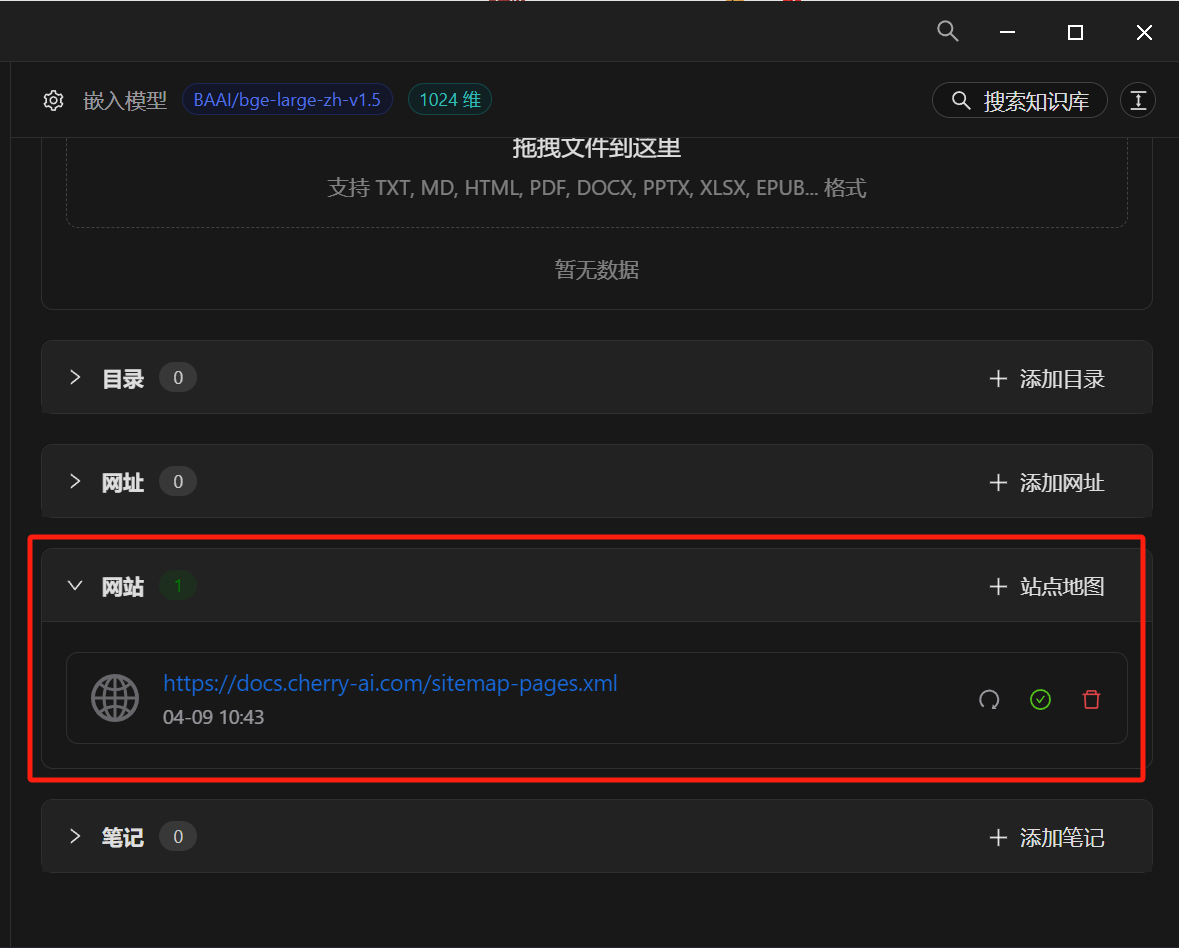Click the BAAI/bge-large-zh-v1.5 model tag
The image size is (1179, 948).
pos(287,101)
